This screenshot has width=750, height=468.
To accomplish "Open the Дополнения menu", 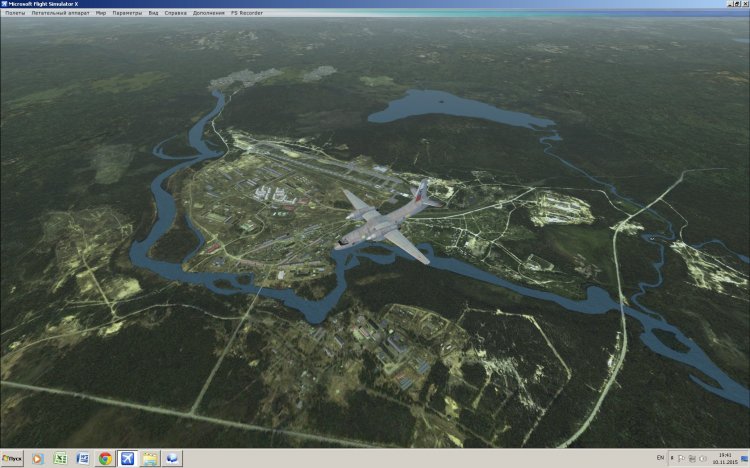I will click(x=209, y=13).
